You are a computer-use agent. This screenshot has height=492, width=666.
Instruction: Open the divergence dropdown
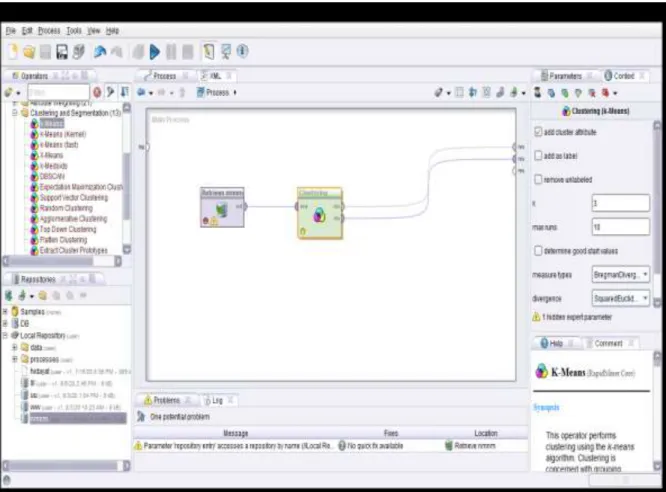click(x=621, y=298)
